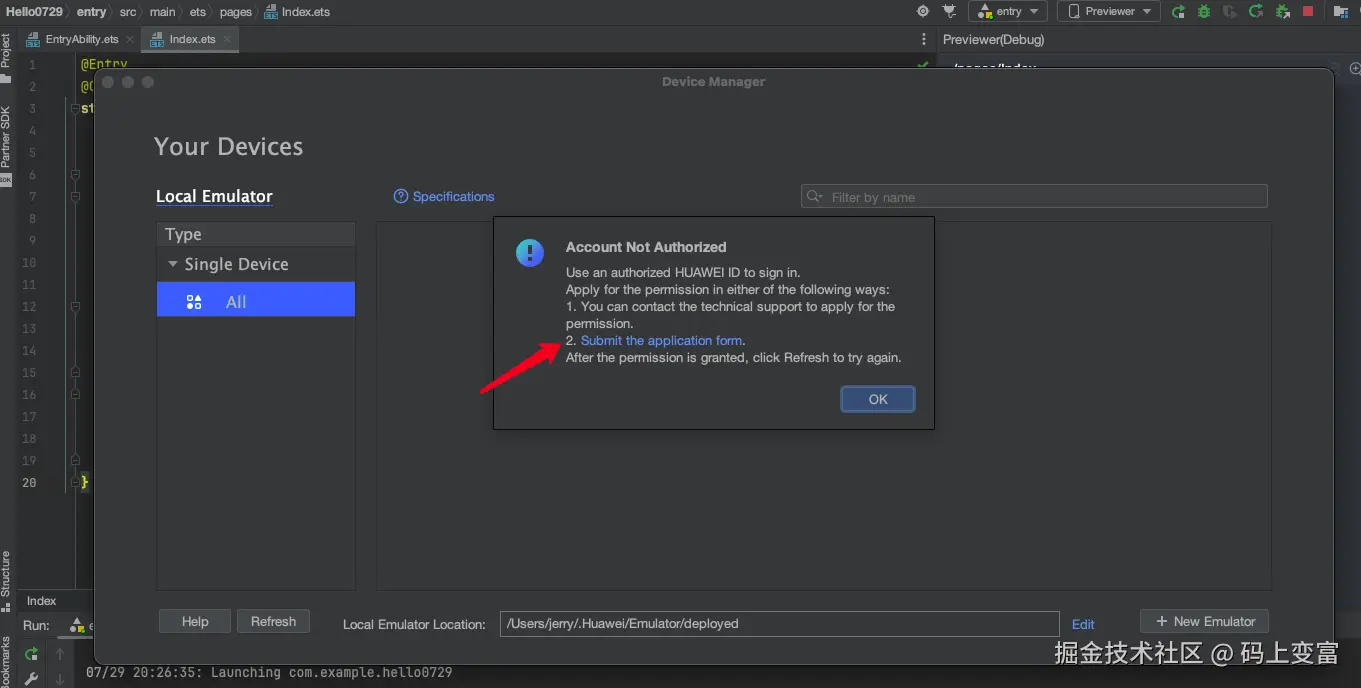Close the Index.ets editor tab

pos(227,40)
